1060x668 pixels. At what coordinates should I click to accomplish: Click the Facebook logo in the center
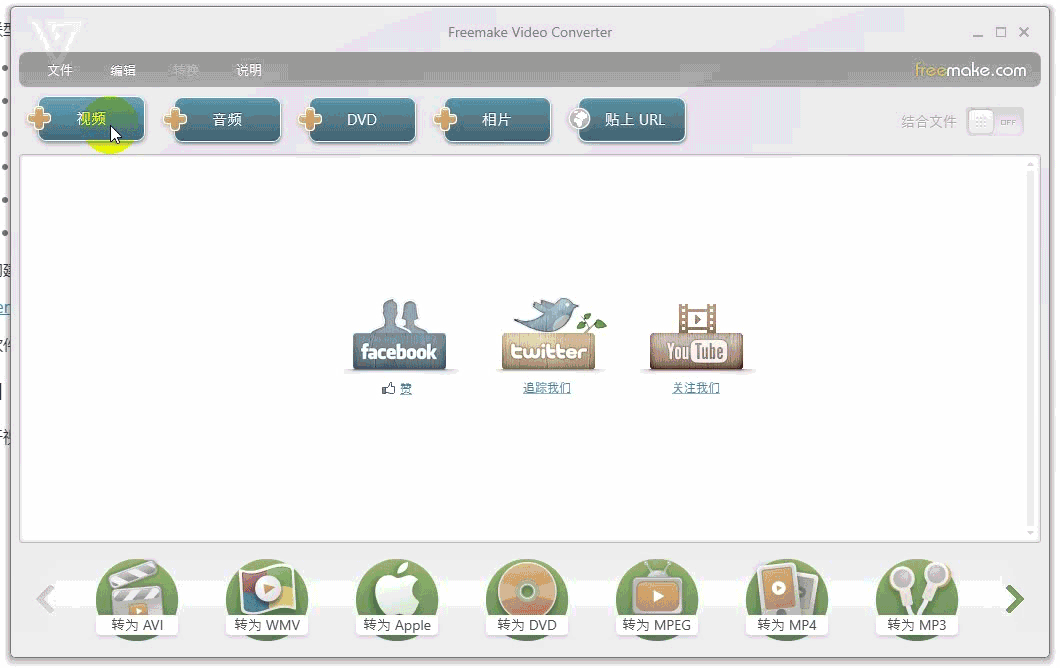pos(399,337)
